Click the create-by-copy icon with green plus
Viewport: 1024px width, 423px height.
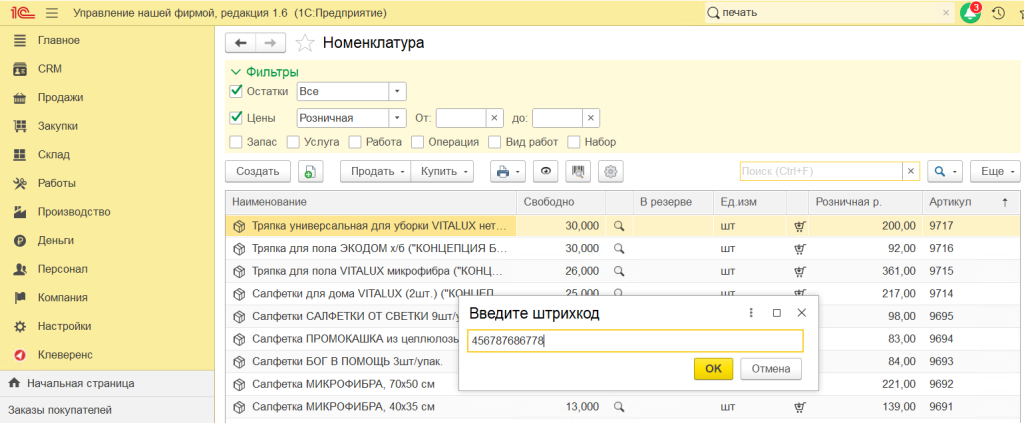[x=312, y=172]
